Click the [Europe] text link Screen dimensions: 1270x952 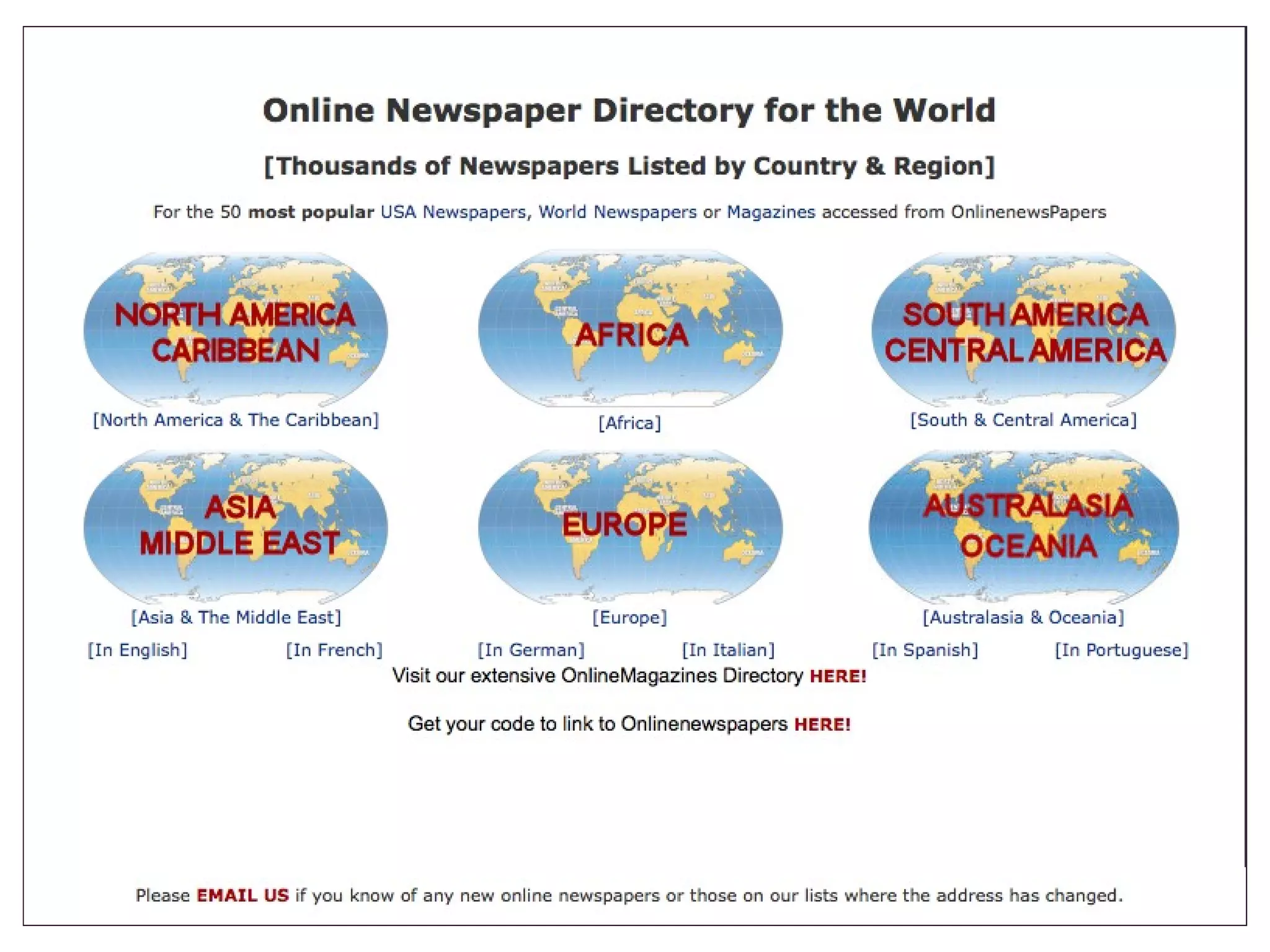(629, 617)
